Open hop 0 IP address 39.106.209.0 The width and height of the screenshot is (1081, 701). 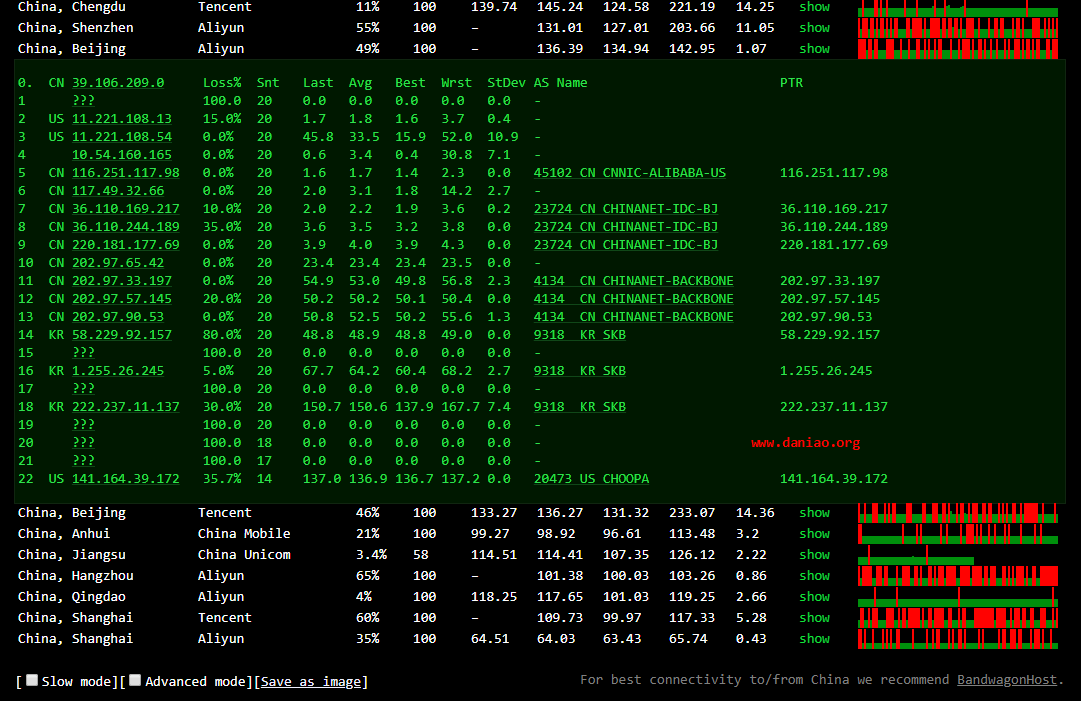point(118,83)
